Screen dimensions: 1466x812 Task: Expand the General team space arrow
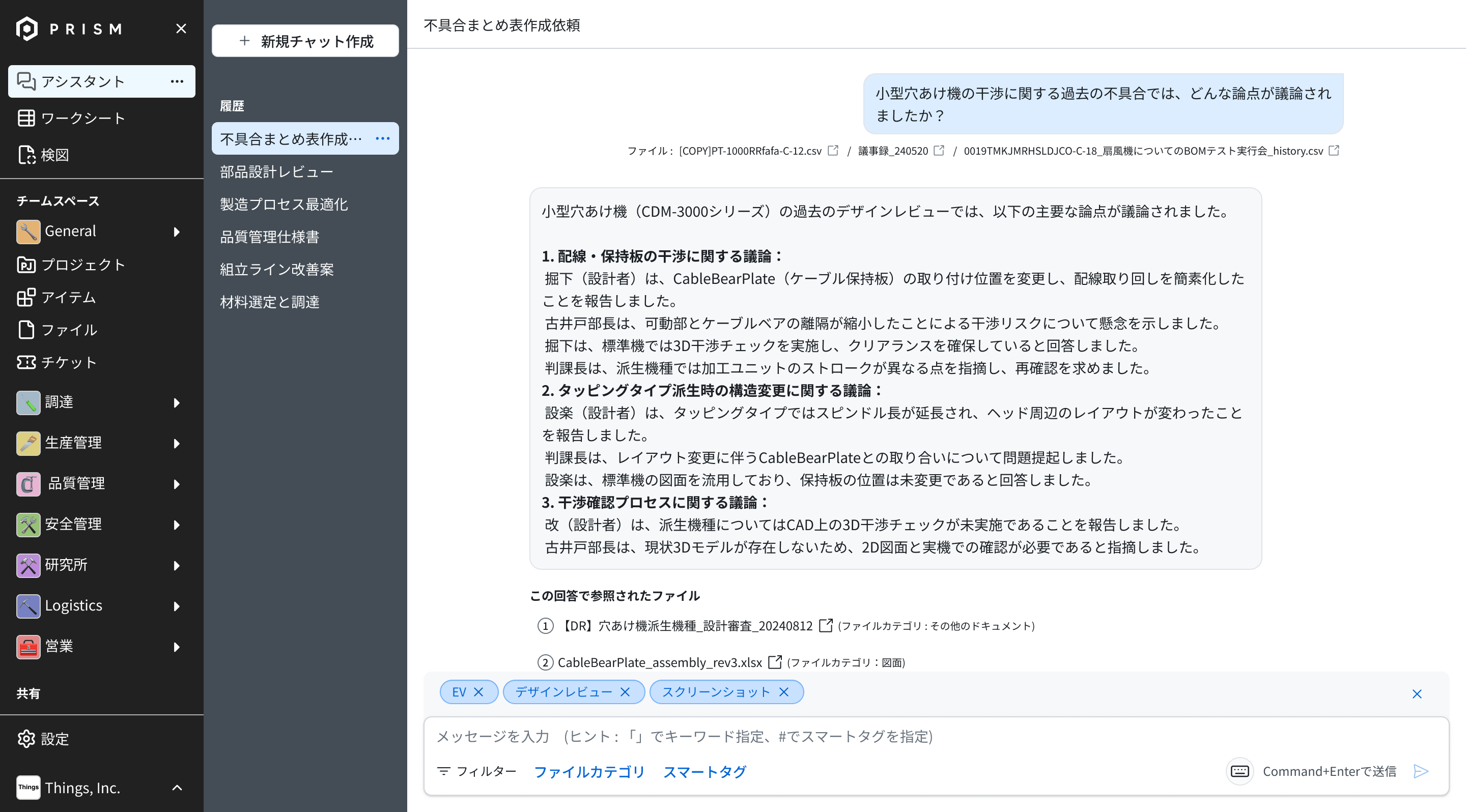click(x=177, y=231)
